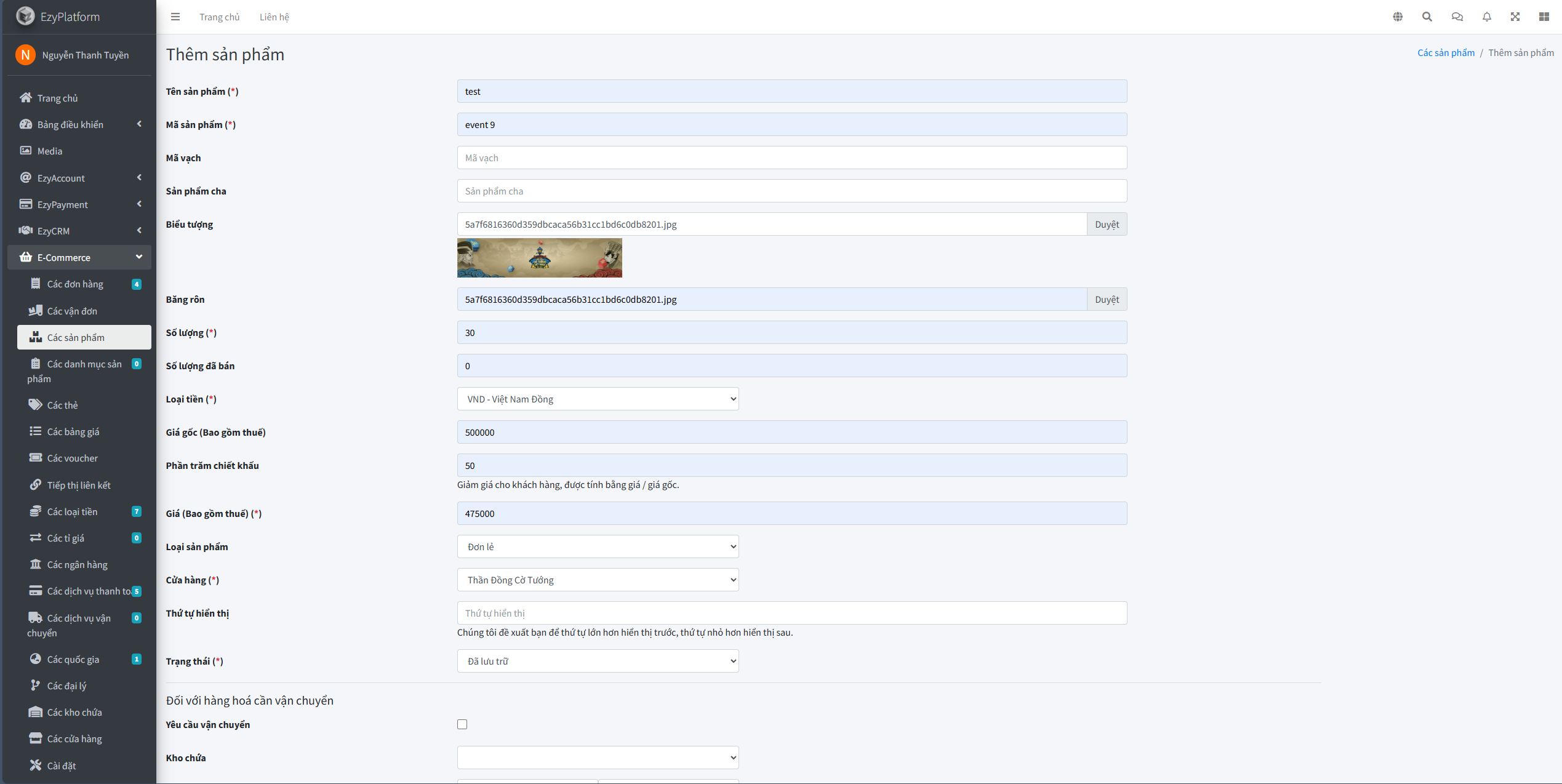Click the hamburger menu toggle icon
The width and height of the screenshot is (1562, 784).
(175, 17)
